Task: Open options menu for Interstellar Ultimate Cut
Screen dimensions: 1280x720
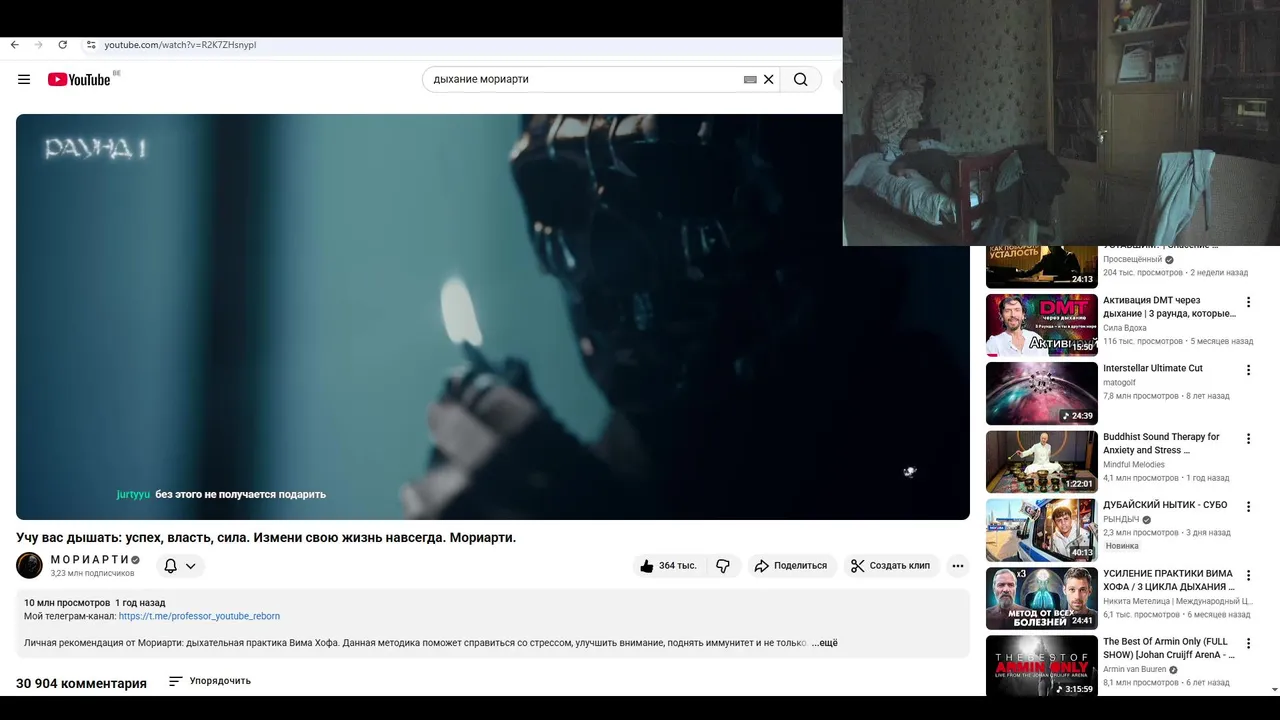Action: pyautogui.click(x=1248, y=370)
